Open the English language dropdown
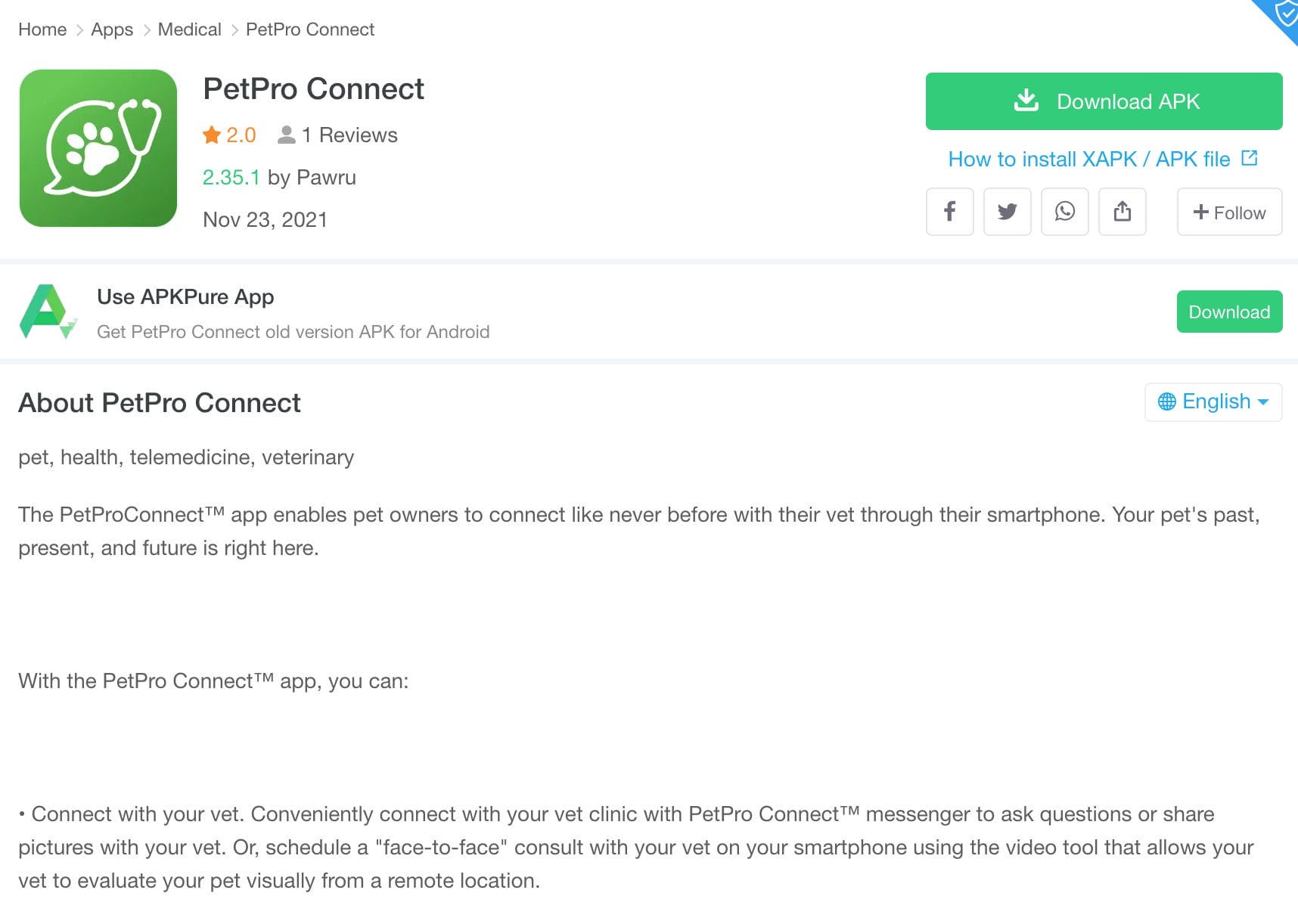Viewport: 1298px width, 924px height. click(x=1213, y=402)
